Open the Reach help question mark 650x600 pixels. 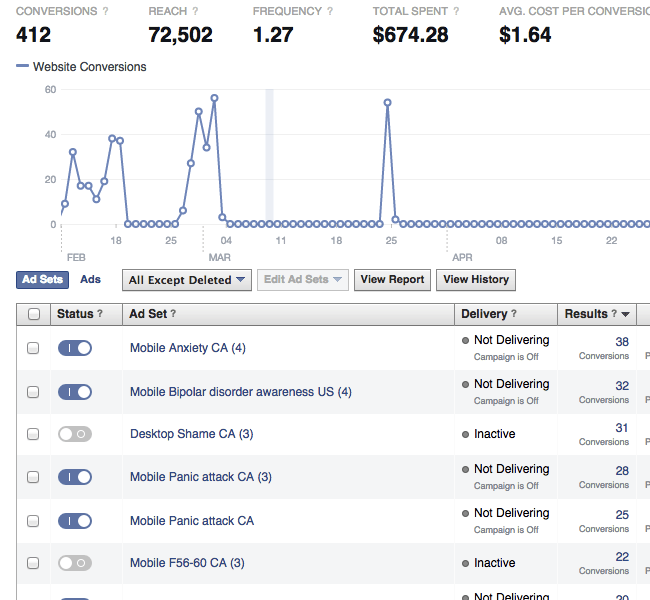(195, 11)
